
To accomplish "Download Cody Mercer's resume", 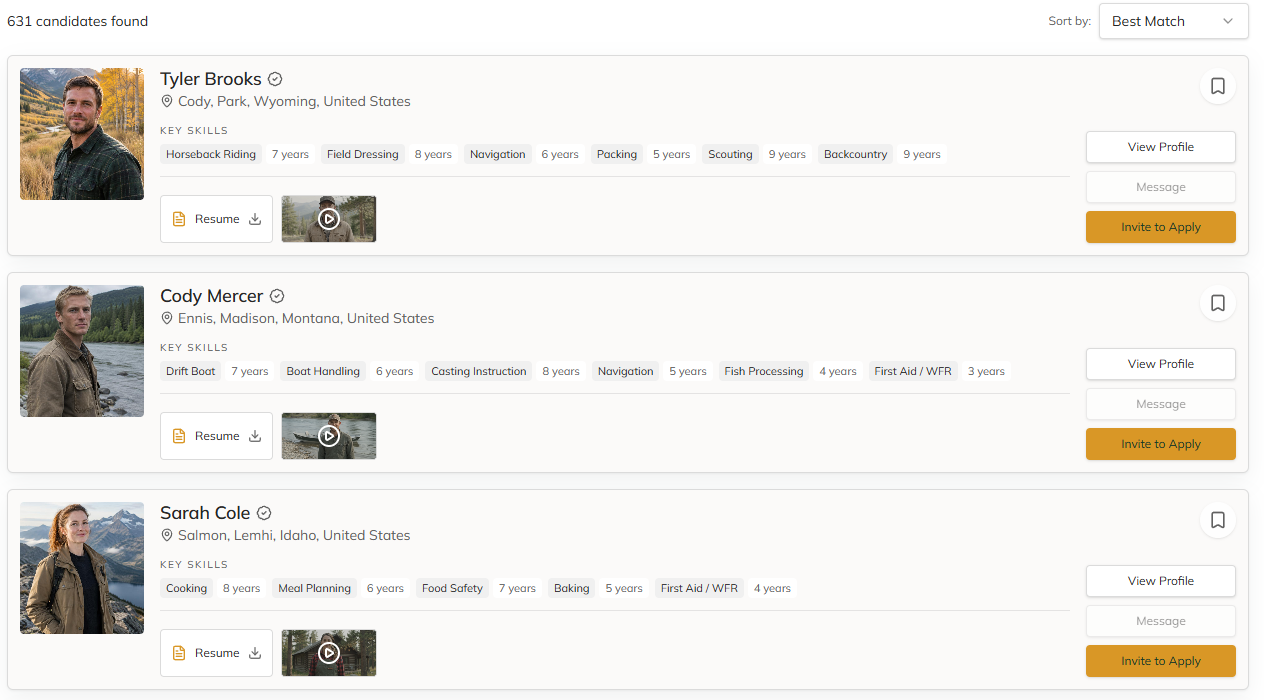I will tap(216, 436).
